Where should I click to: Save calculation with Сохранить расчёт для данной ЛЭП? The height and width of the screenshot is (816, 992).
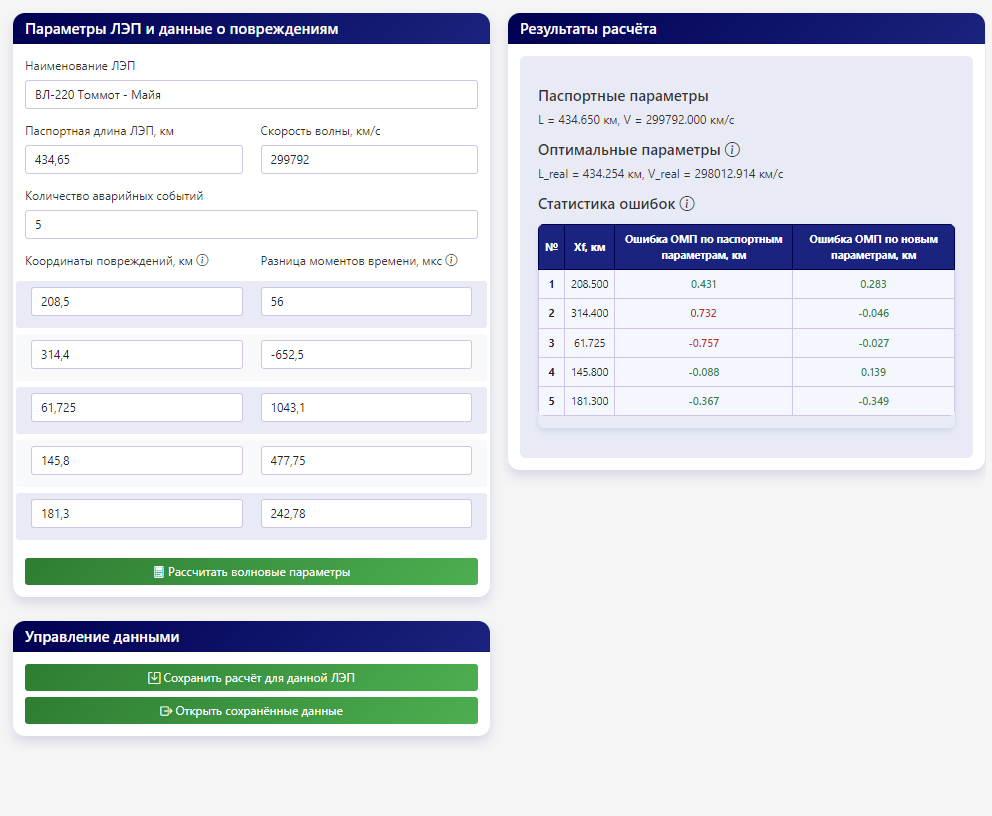[x=251, y=678]
